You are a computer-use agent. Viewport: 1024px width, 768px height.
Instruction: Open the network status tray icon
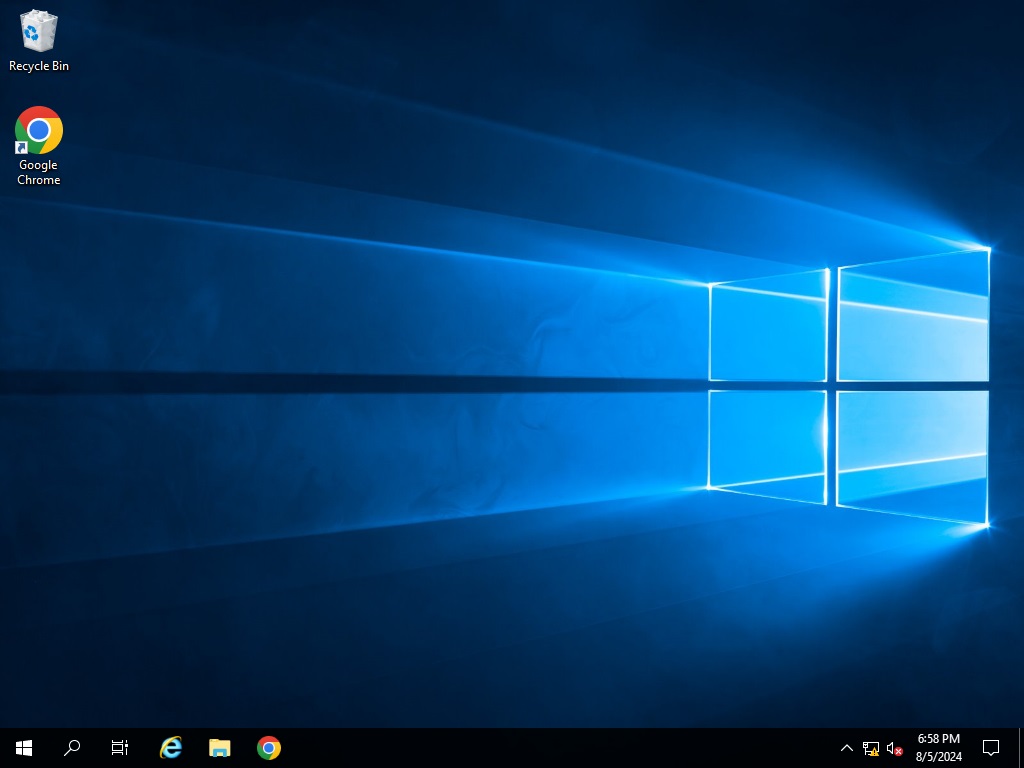[871, 748]
